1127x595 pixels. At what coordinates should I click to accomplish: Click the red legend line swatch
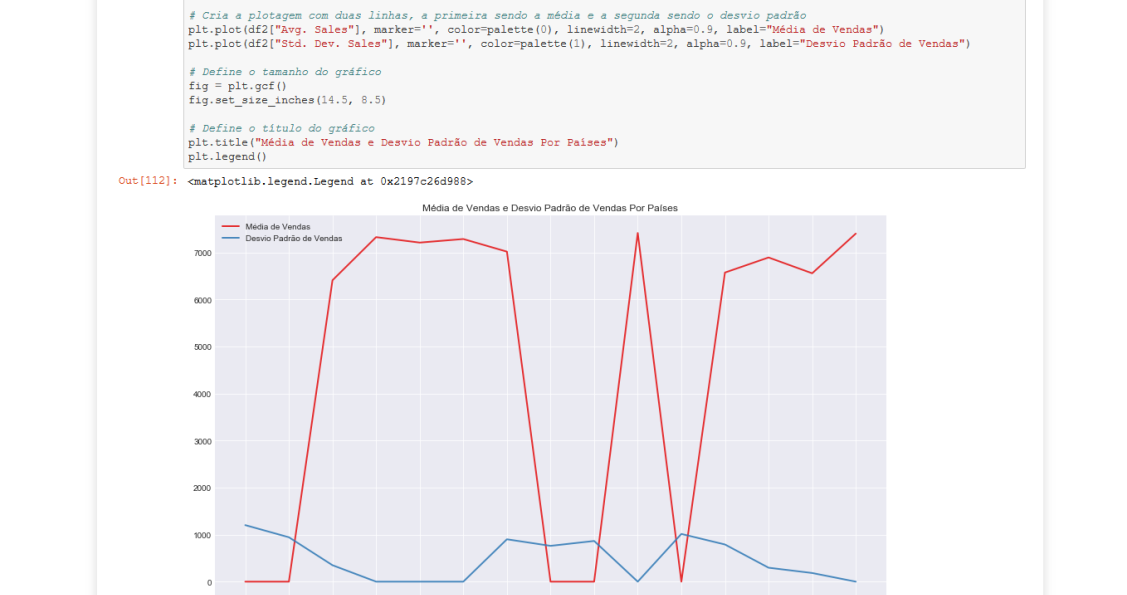pyautogui.click(x=231, y=226)
